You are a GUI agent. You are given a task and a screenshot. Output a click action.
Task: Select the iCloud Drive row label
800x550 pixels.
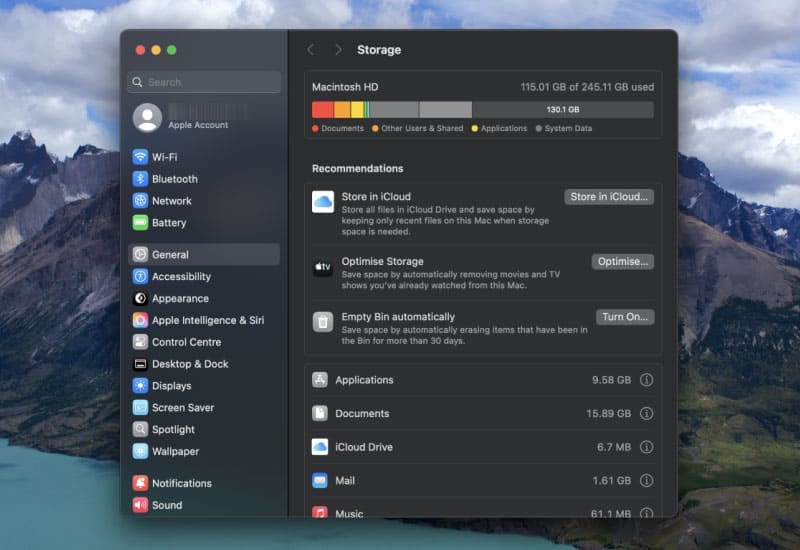364,447
